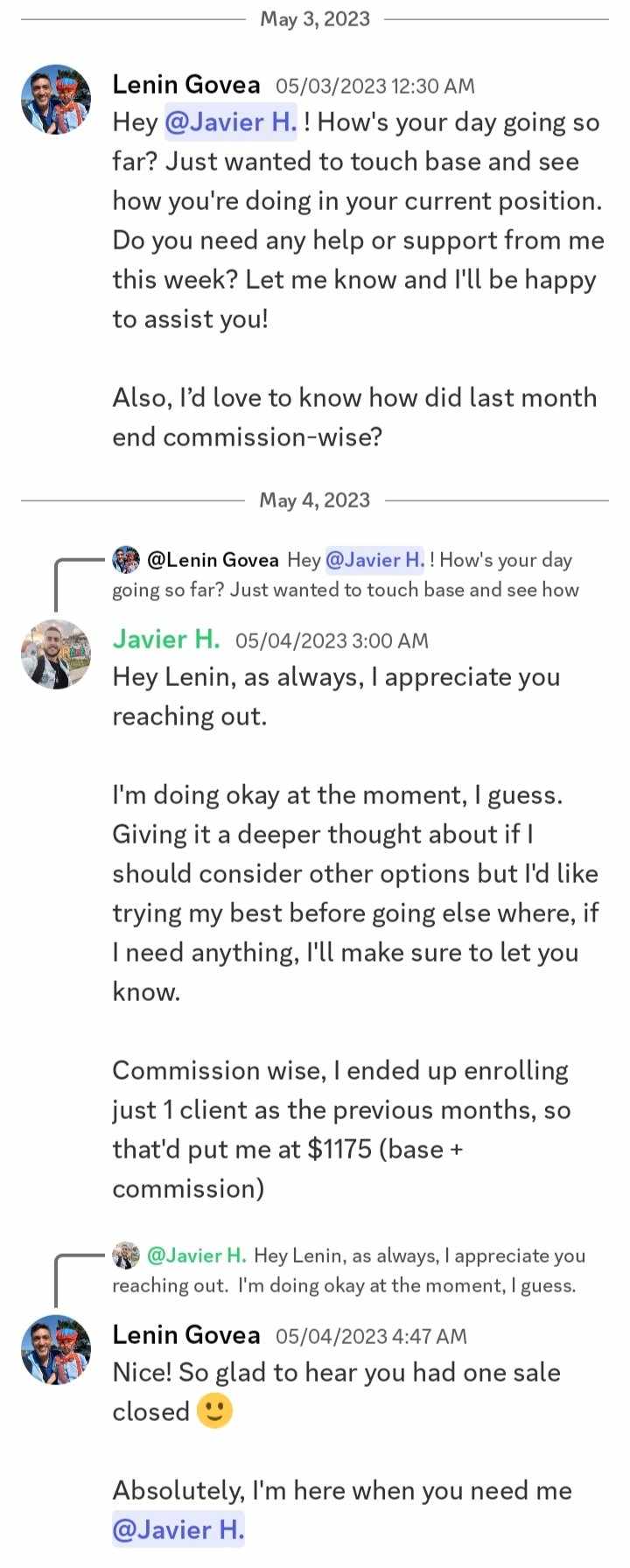Click the May 4, 2023 date divider
The image size is (630, 1568).
point(315,500)
